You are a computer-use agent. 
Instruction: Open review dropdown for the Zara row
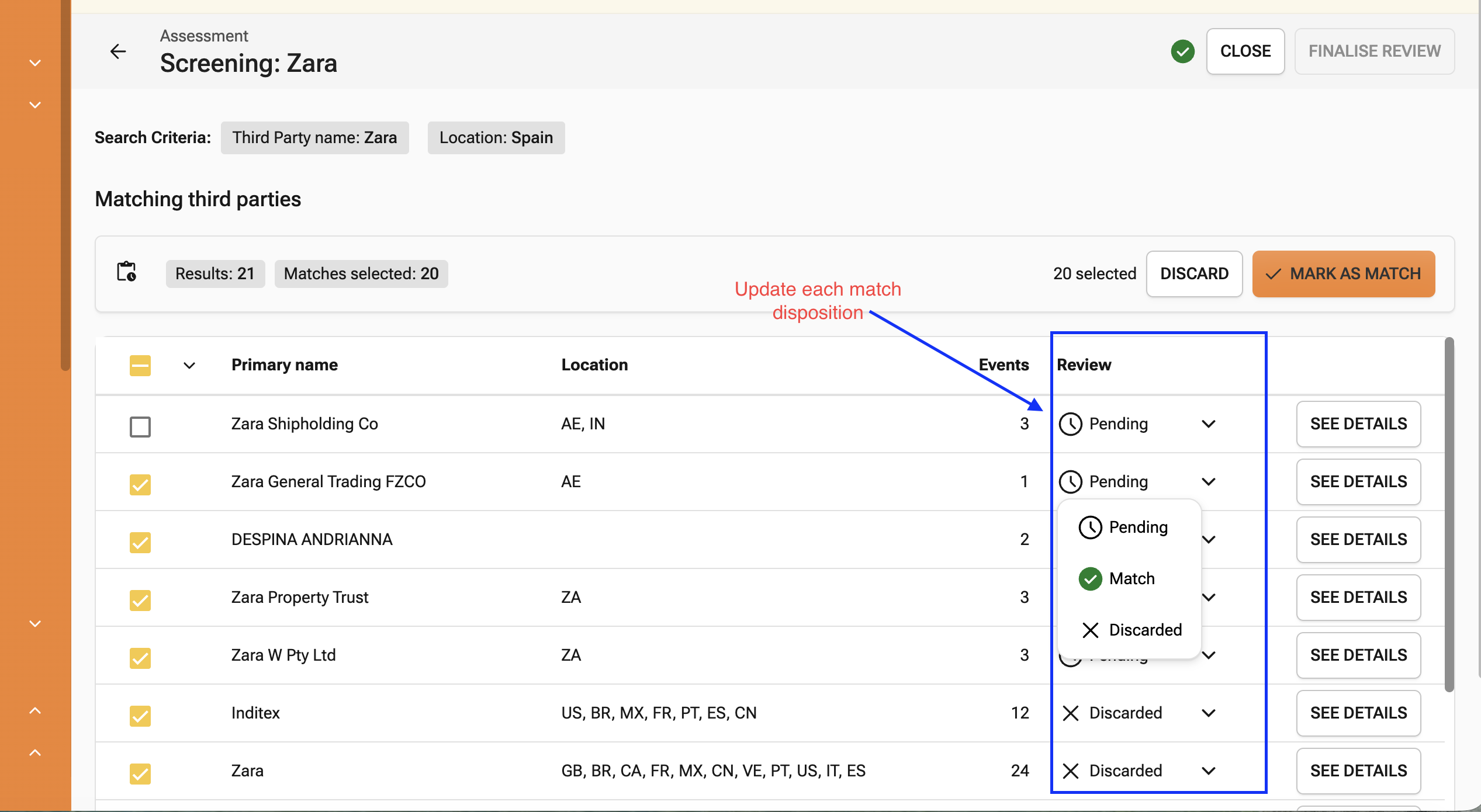(x=1209, y=771)
